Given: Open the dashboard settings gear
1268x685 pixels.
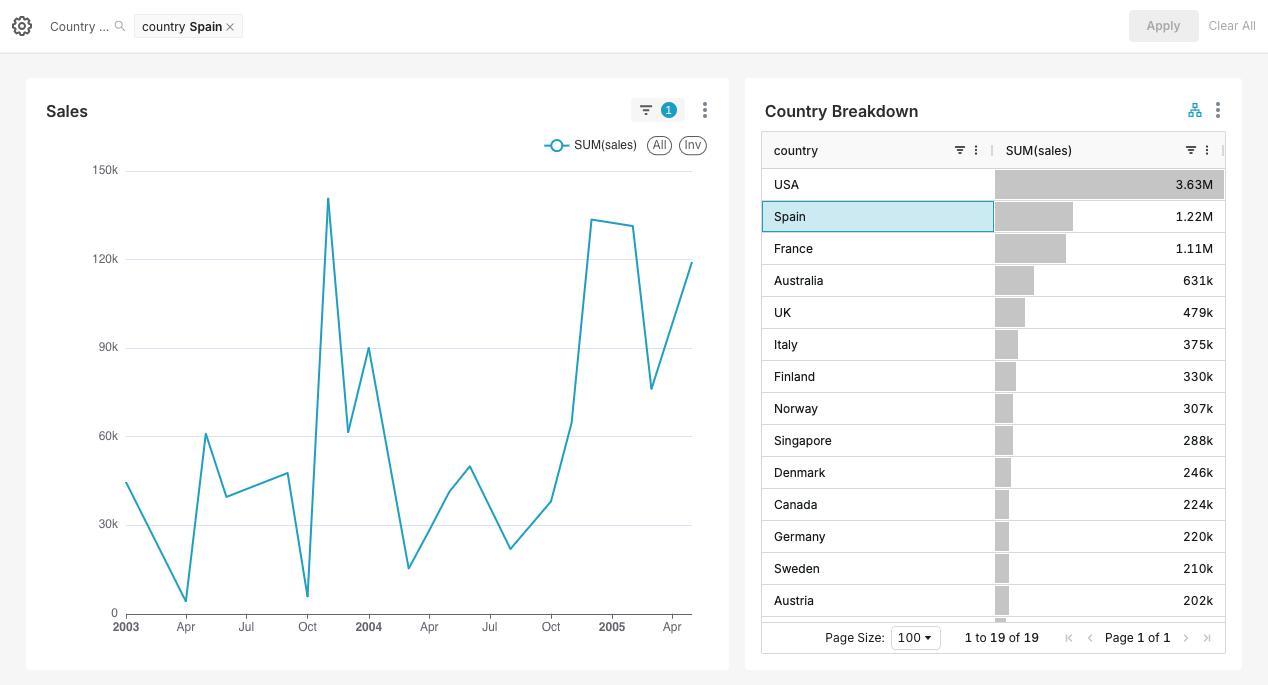Looking at the screenshot, I should click(22, 26).
